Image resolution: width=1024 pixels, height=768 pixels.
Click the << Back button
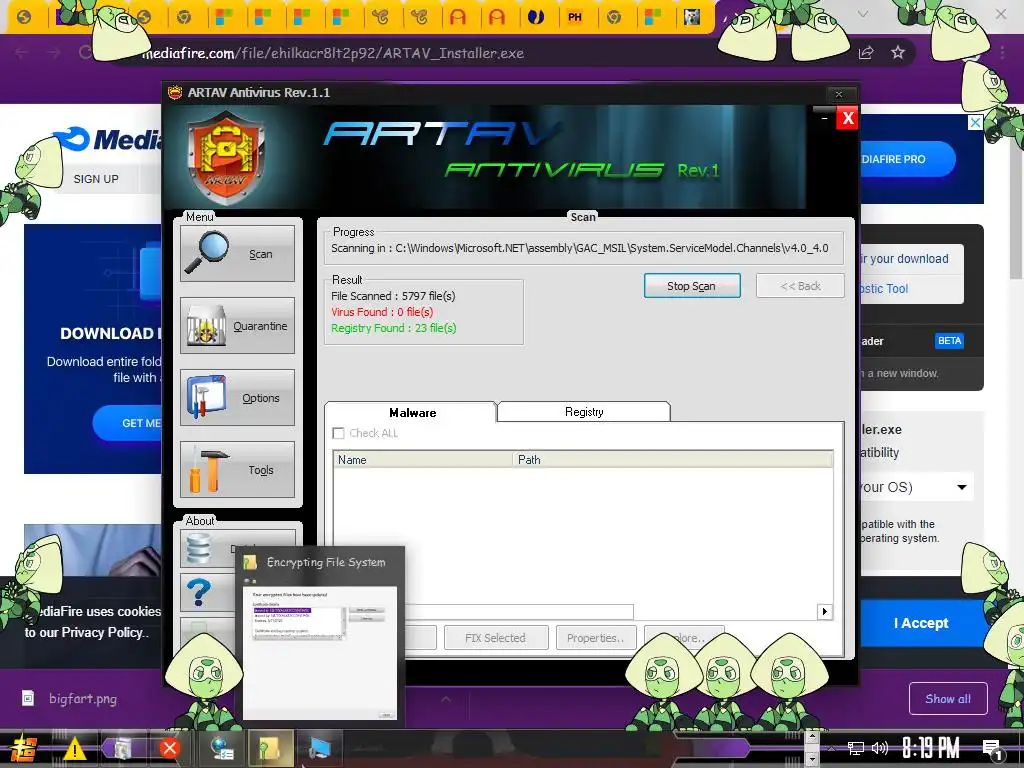coord(800,286)
